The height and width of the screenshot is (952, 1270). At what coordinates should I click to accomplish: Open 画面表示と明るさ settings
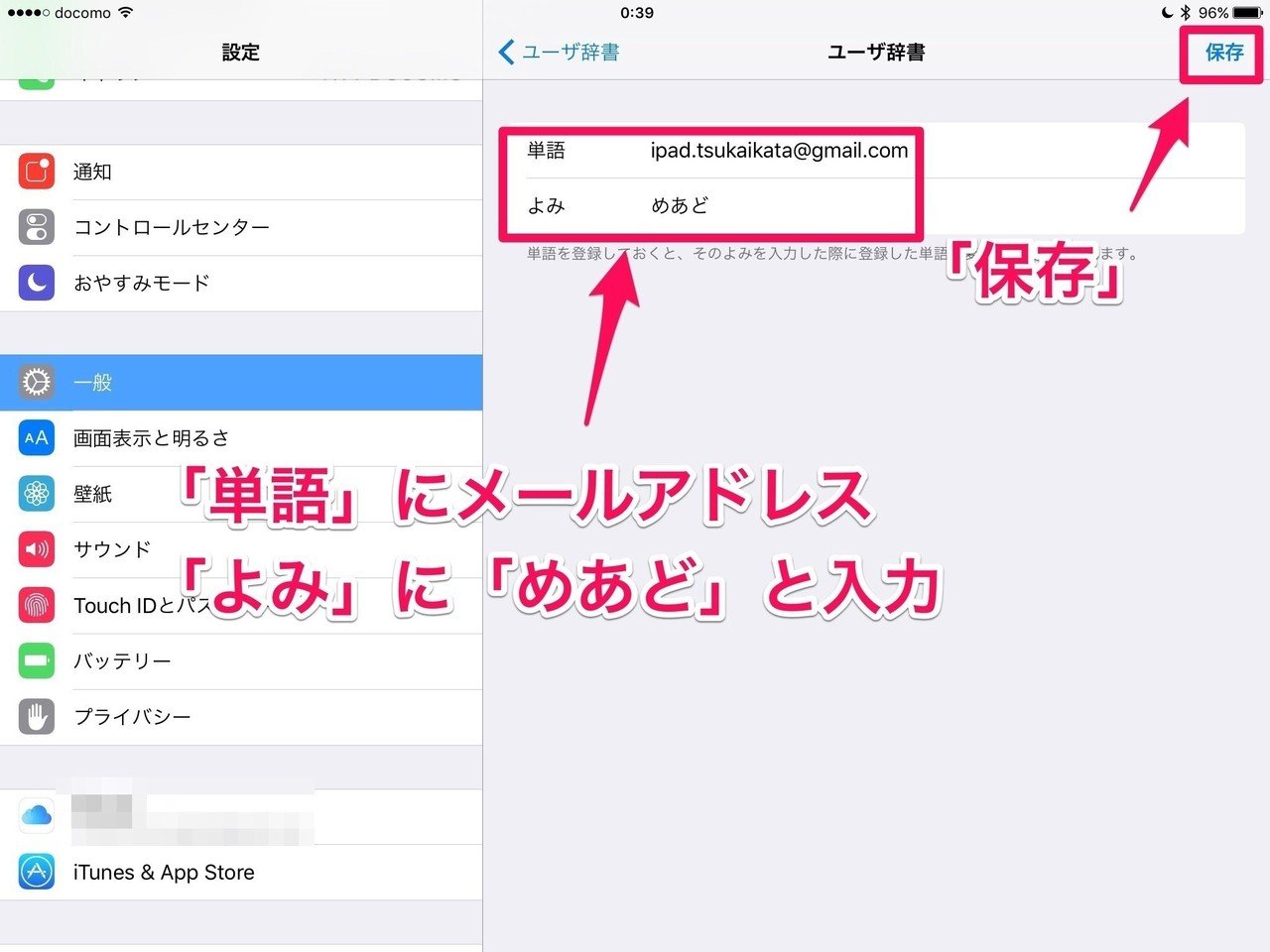tap(241, 437)
